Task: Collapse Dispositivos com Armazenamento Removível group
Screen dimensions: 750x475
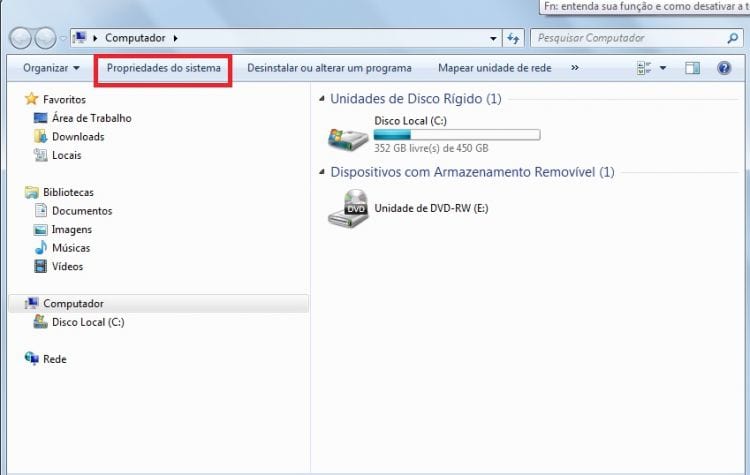Action: point(322,172)
